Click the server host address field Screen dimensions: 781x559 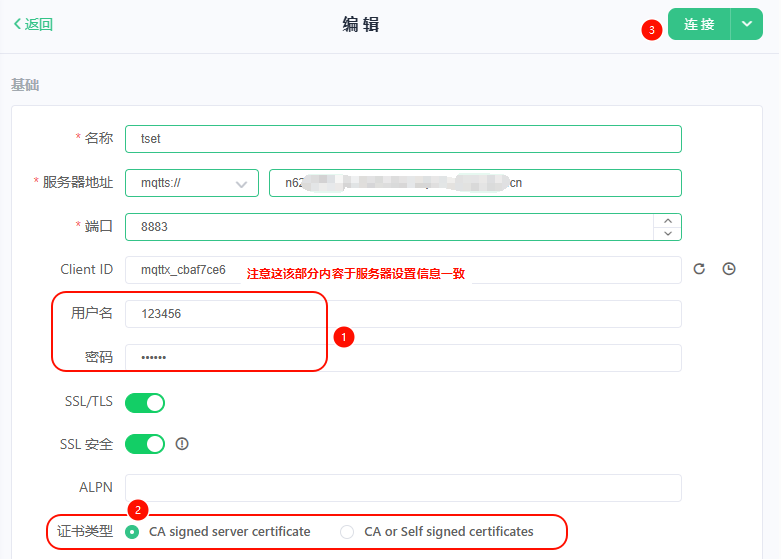click(475, 183)
